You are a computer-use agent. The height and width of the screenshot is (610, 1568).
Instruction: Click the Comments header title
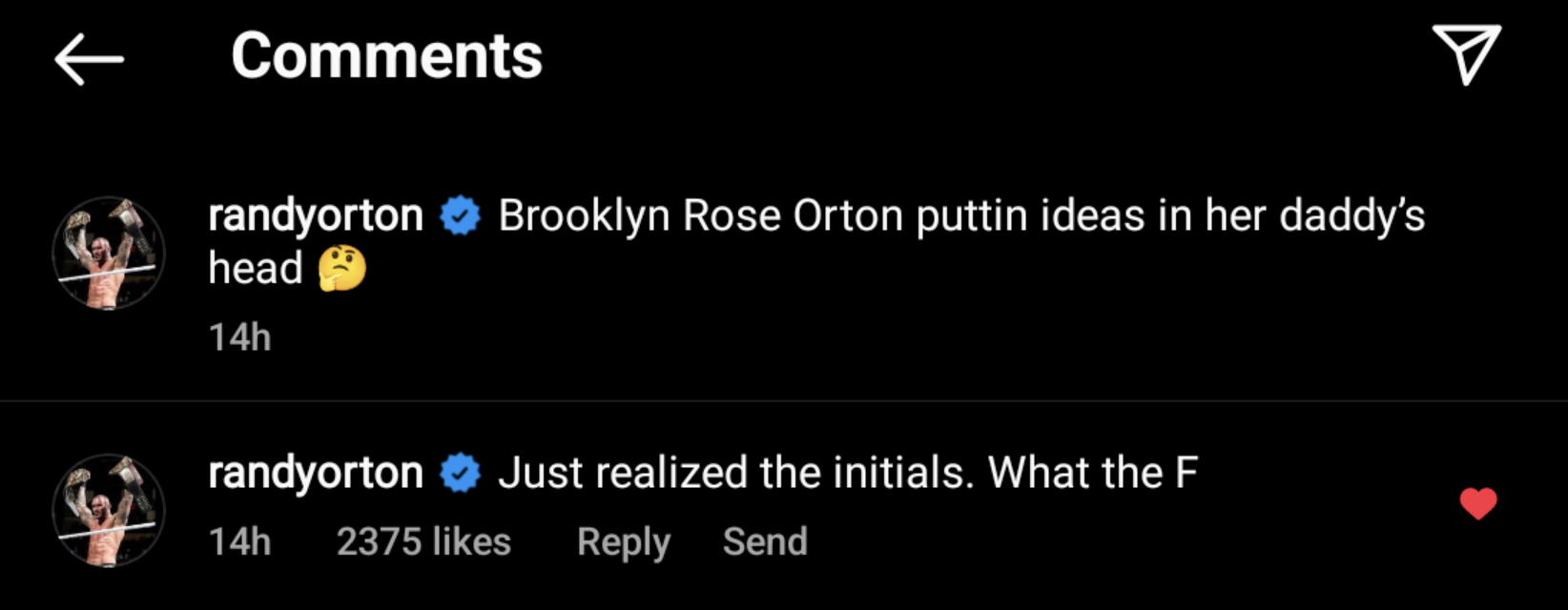click(386, 56)
